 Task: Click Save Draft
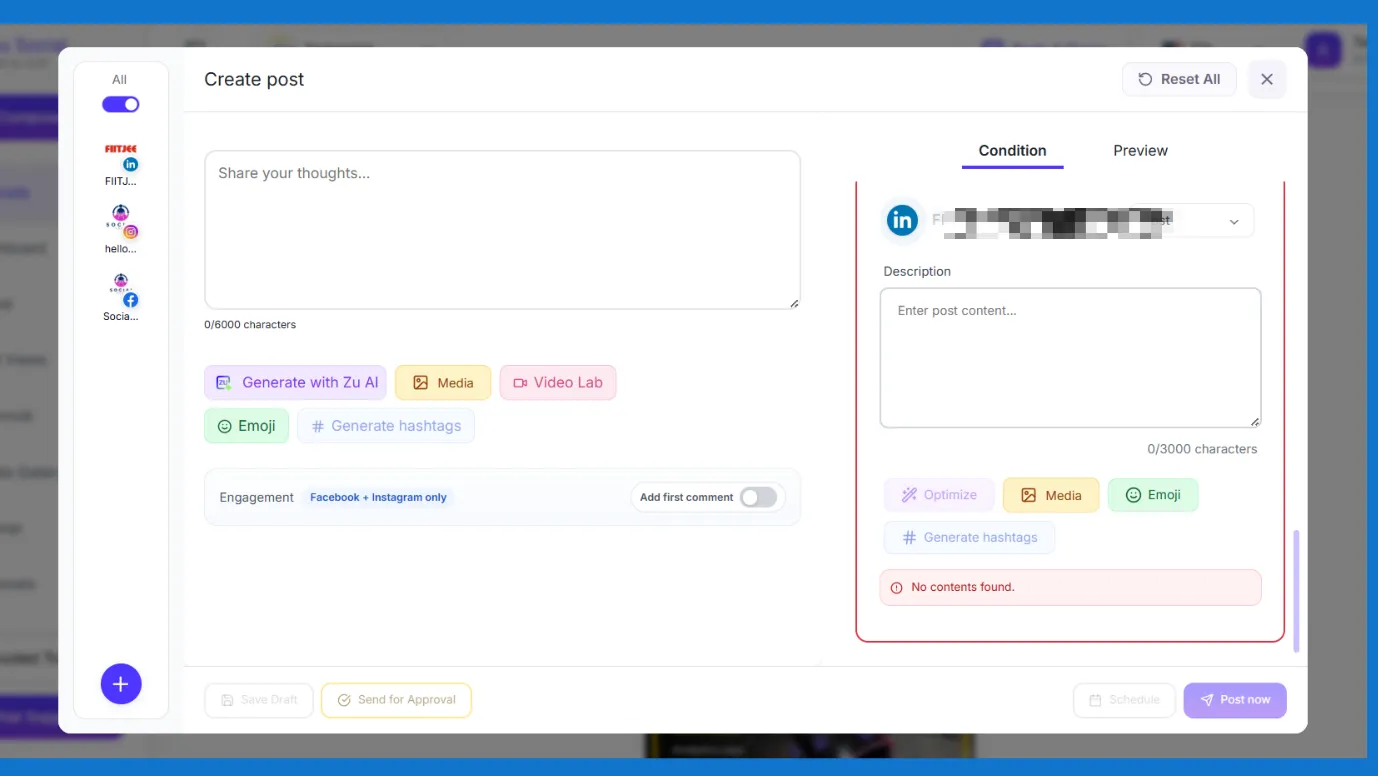coord(259,700)
